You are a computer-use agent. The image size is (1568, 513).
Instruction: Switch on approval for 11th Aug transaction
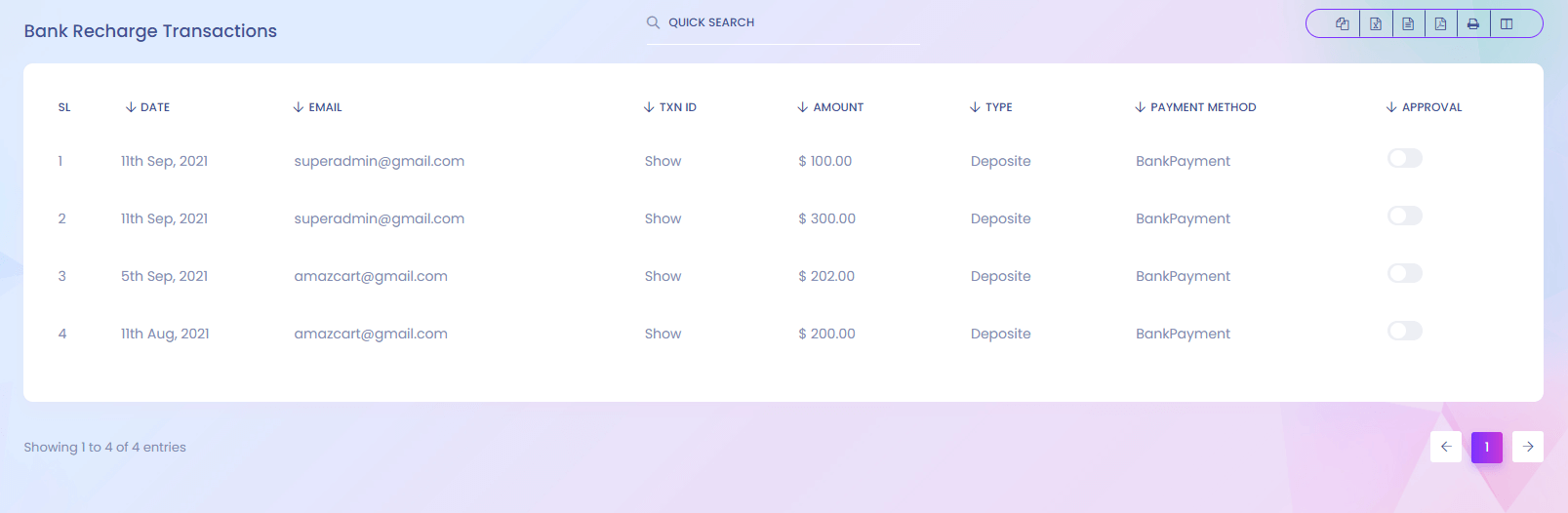(1404, 331)
